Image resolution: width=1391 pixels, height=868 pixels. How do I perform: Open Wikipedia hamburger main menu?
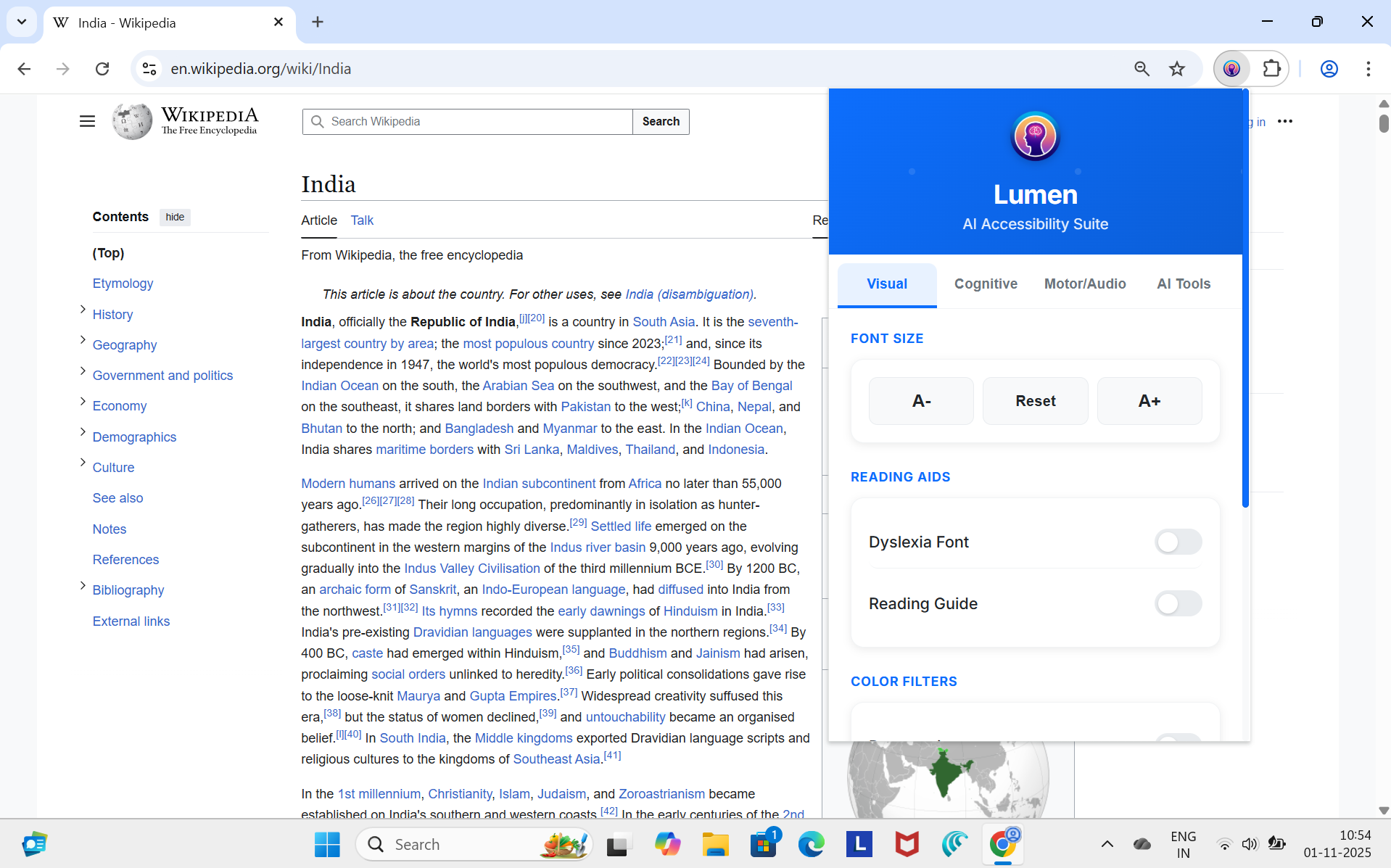(87, 121)
